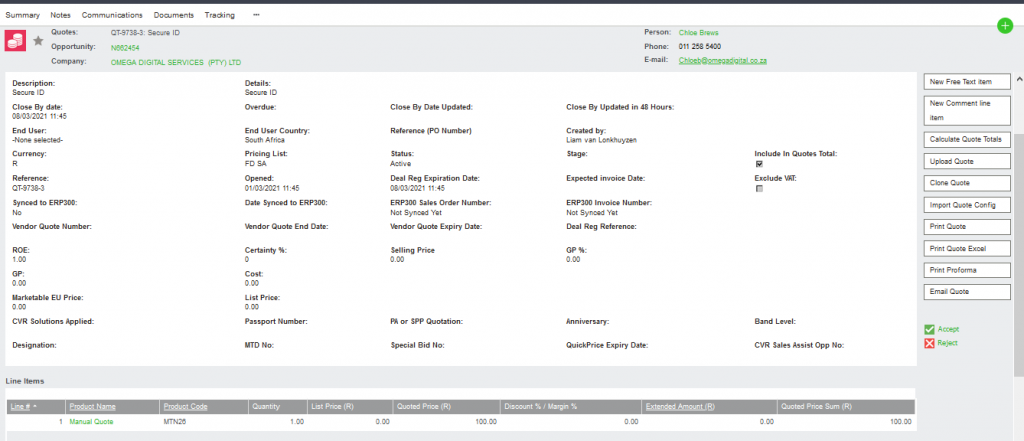This screenshot has height=441, width=1024.
Task: Open the more tabs ellipsis menu
Action: tap(257, 15)
